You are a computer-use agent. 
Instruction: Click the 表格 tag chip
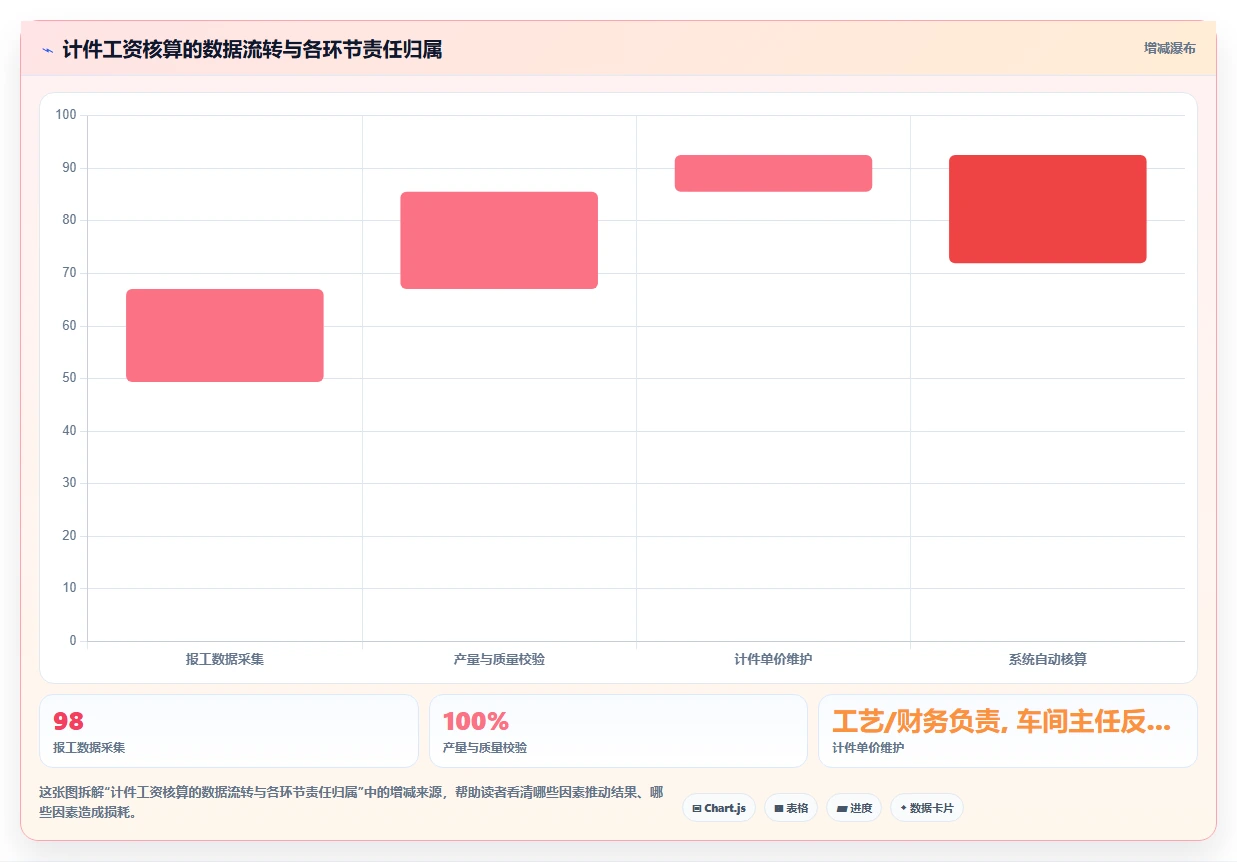click(791, 808)
